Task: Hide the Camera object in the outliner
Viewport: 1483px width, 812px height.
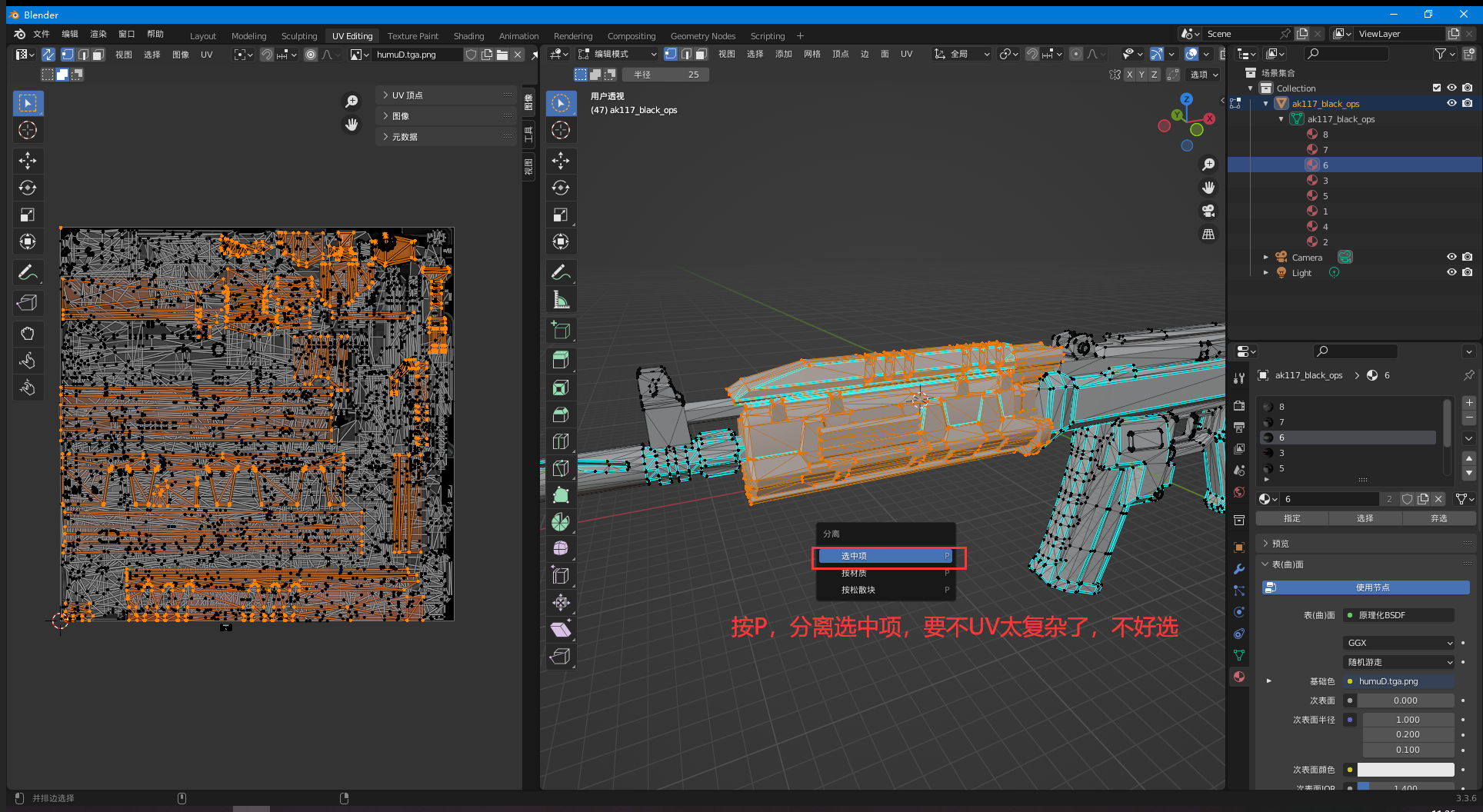Action: click(x=1451, y=257)
